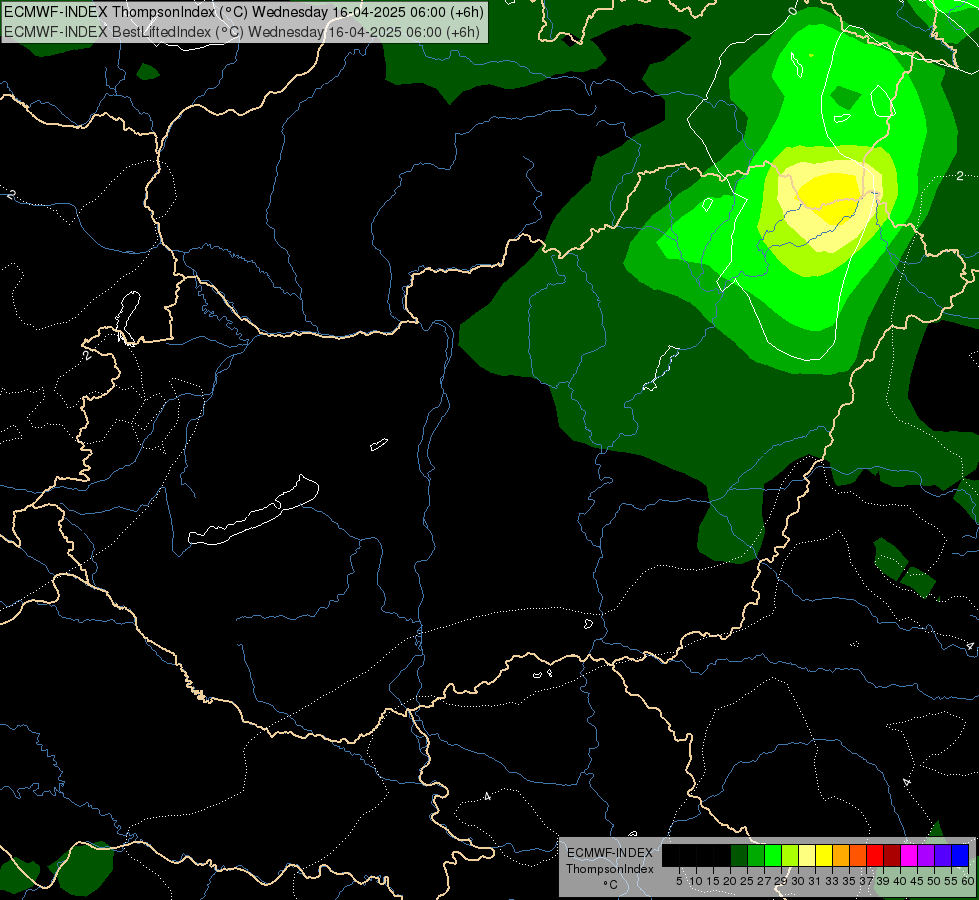Click the ECMWF-INDEX label in the legend
The height and width of the screenshot is (900, 979).
click(610, 853)
